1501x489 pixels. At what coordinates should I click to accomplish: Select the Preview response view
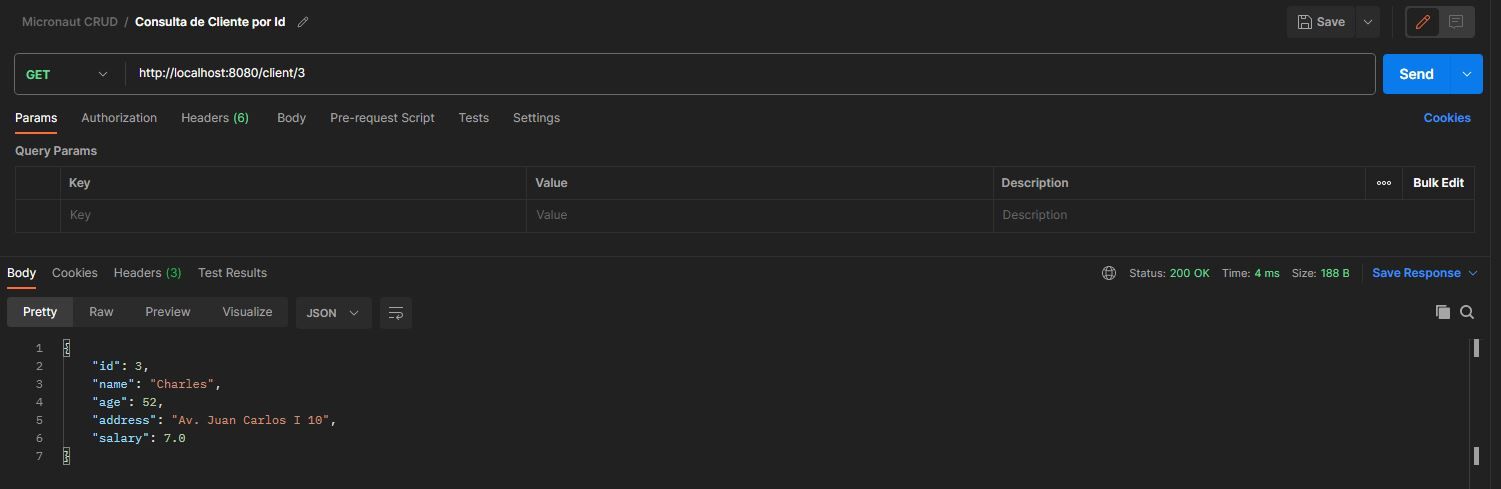(x=168, y=312)
